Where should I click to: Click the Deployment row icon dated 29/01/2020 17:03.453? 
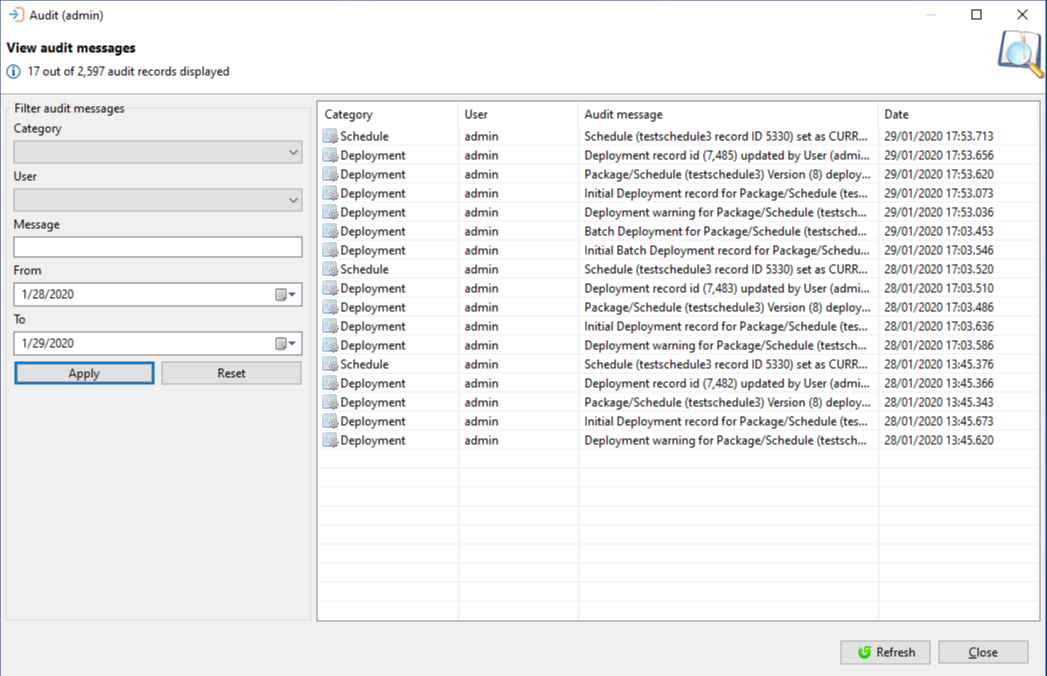tap(330, 231)
